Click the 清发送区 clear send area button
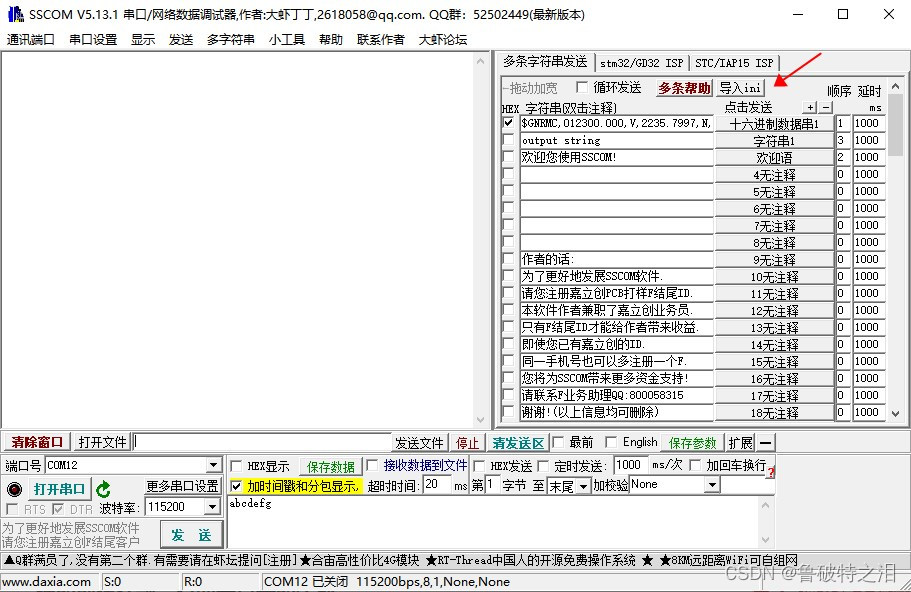Screen dimensions: 911x592 518,441
